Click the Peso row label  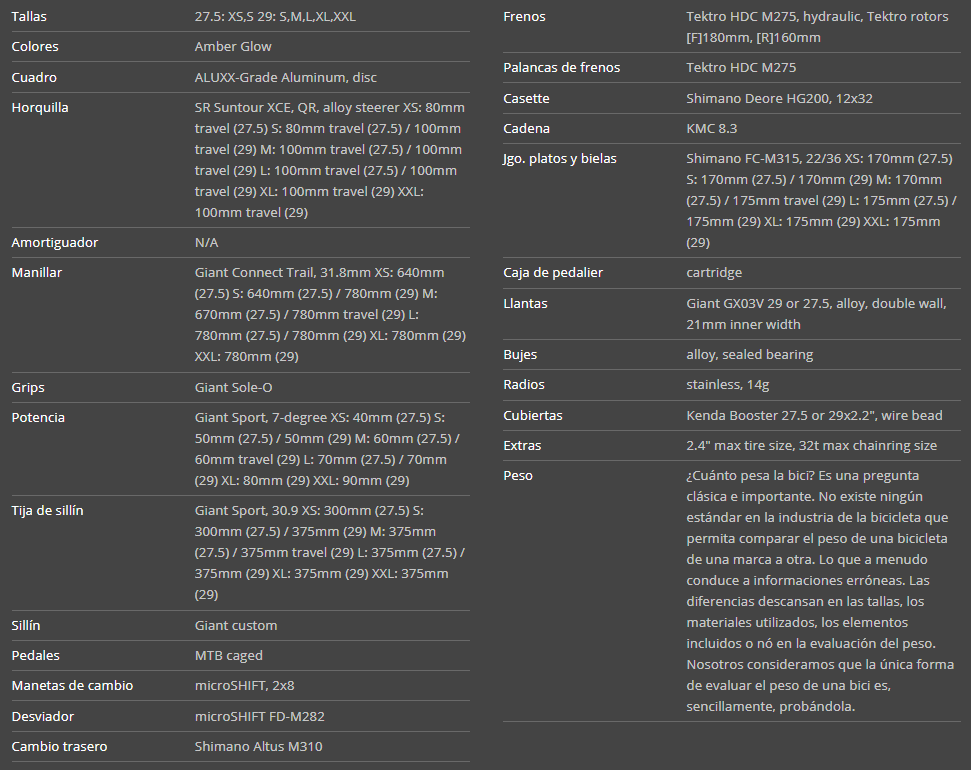pos(518,476)
